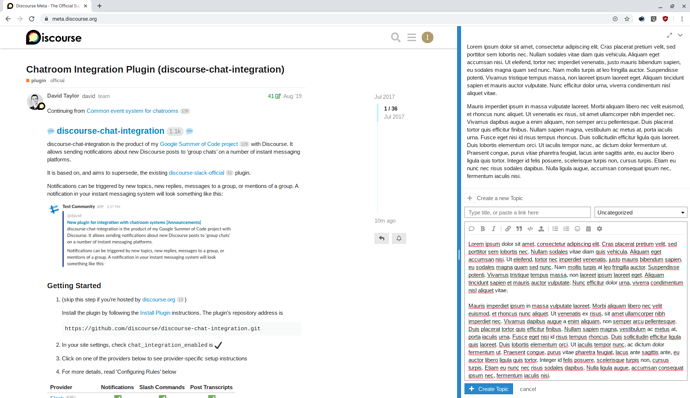Open the Uncategorized category dropdown

click(x=640, y=212)
